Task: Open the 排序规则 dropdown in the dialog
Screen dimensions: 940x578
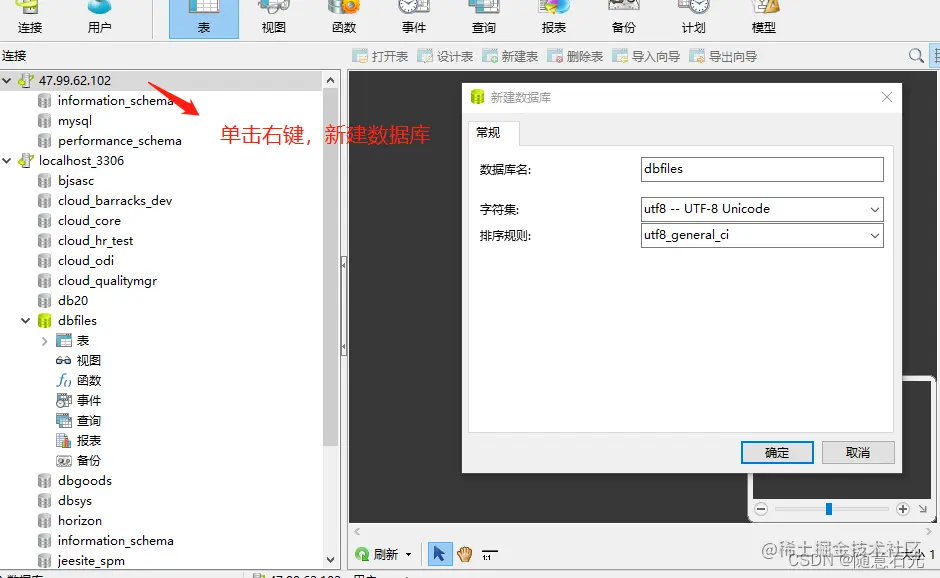Action: (x=876, y=235)
